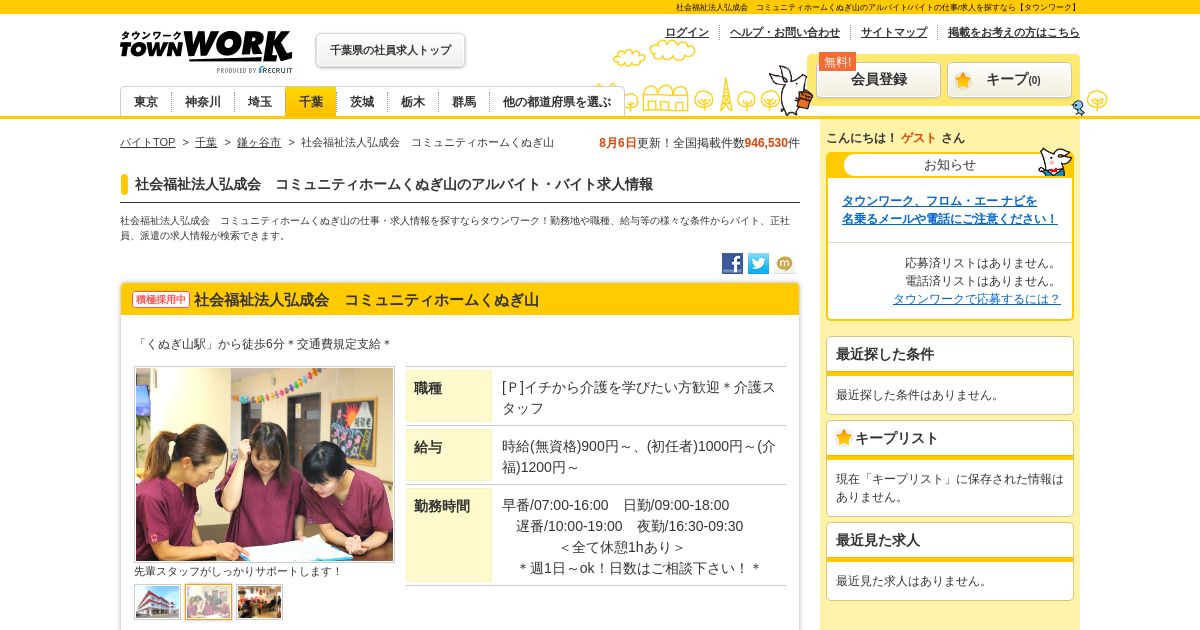The image size is (1200, 630).
Task: Click the star icon on キープ button
Action: click(963, 80)
